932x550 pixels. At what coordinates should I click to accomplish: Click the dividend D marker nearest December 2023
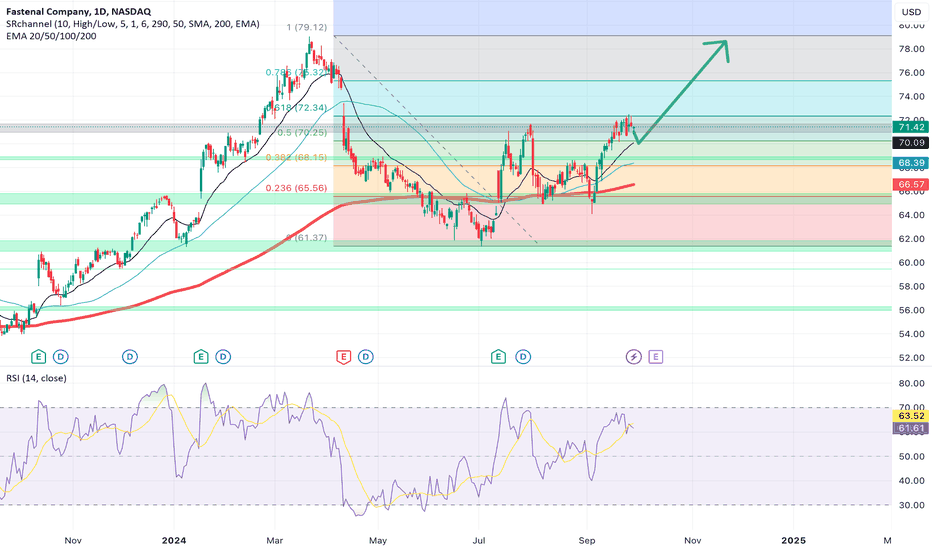click(x=130, y=357)
